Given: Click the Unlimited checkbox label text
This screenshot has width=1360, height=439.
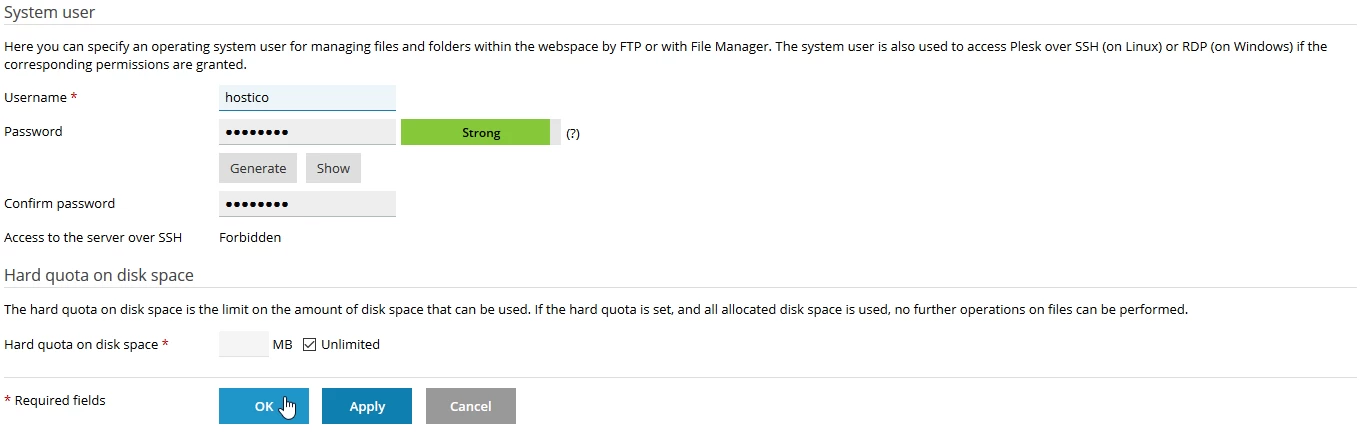Looking at the screenshot, I should click(x=350, y=345).
